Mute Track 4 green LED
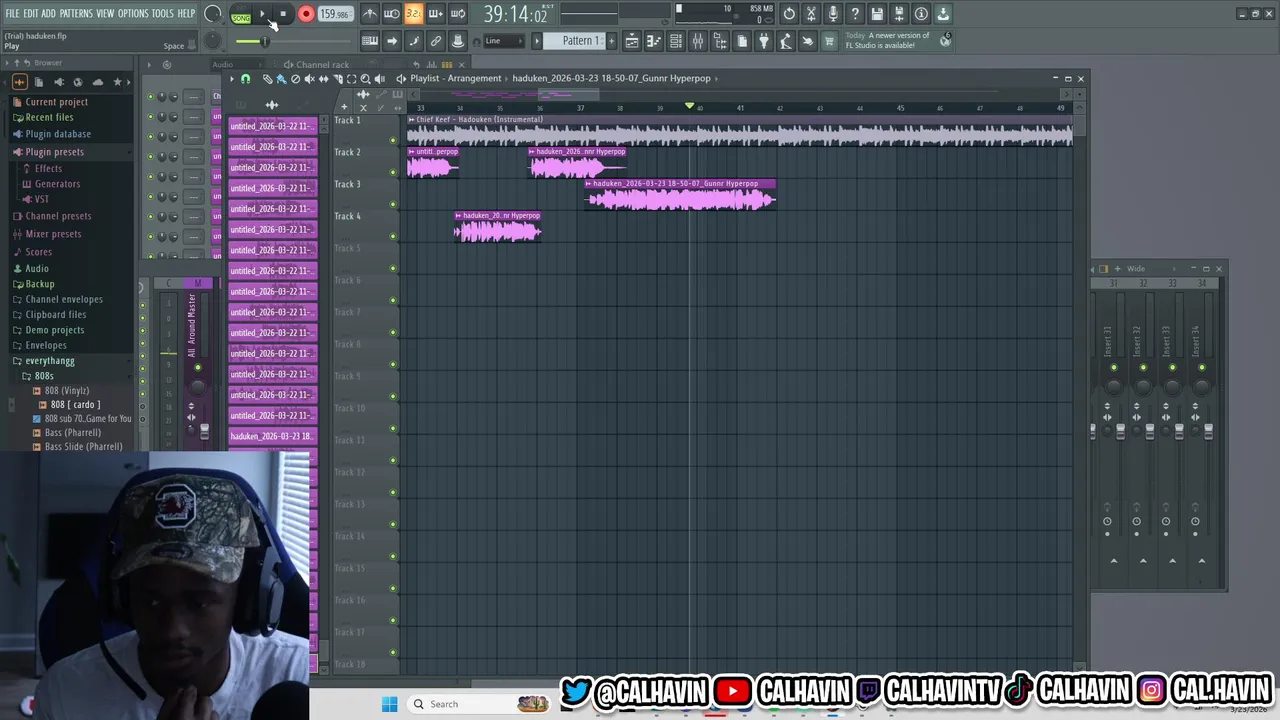Image resolution: width=1280 pixels, height=720 pixels. coord(393,236)
